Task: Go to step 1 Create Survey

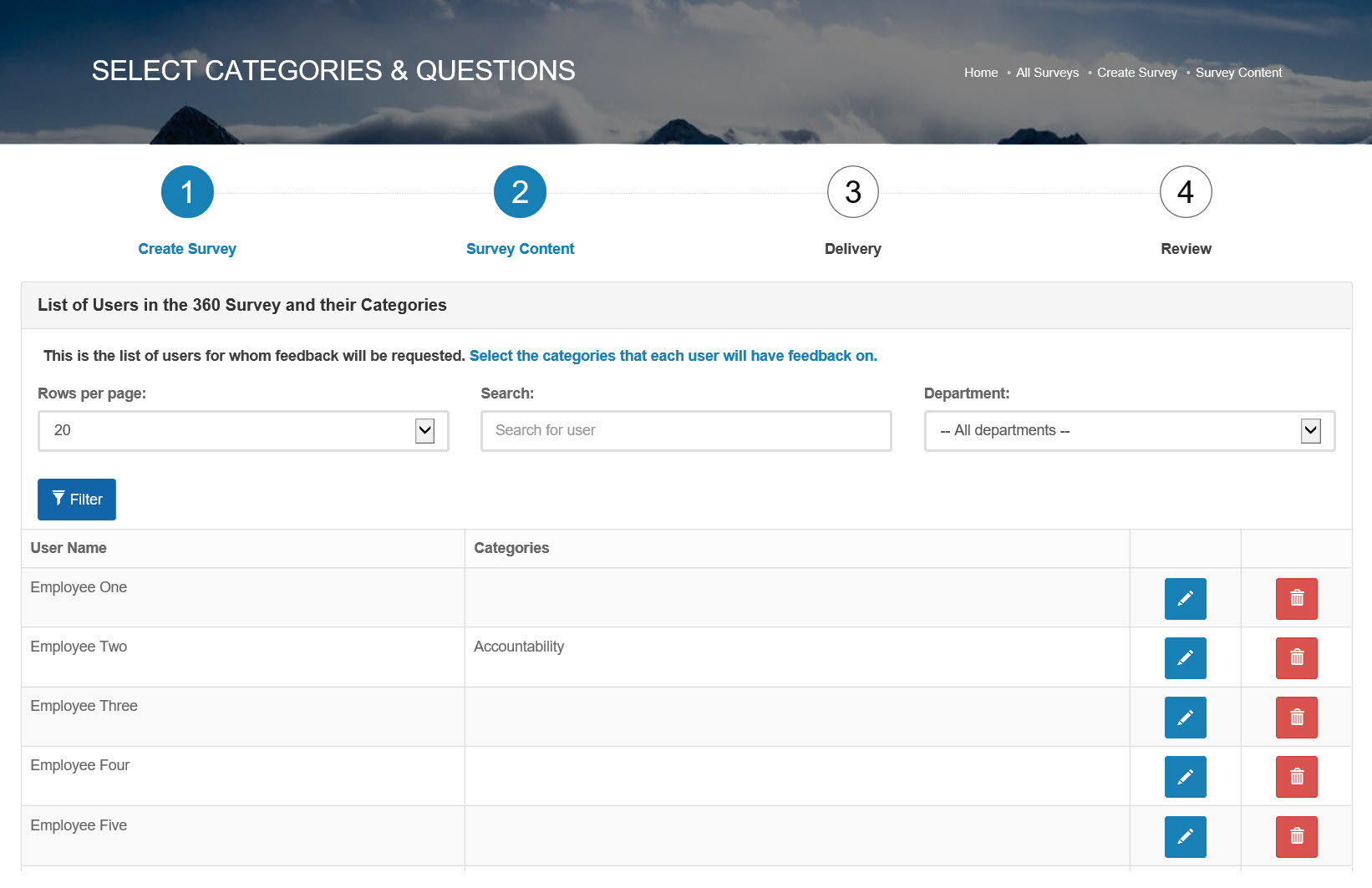Action: click(187, 192)
